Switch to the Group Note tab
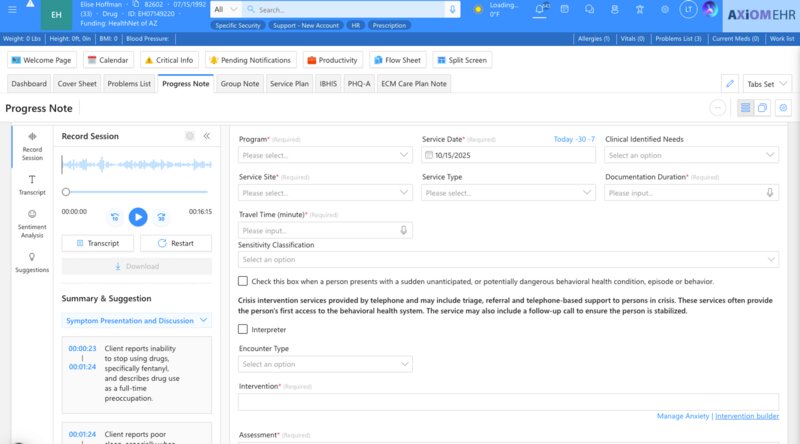The width and height of the screenshot is (800, 444). point(240,84)
